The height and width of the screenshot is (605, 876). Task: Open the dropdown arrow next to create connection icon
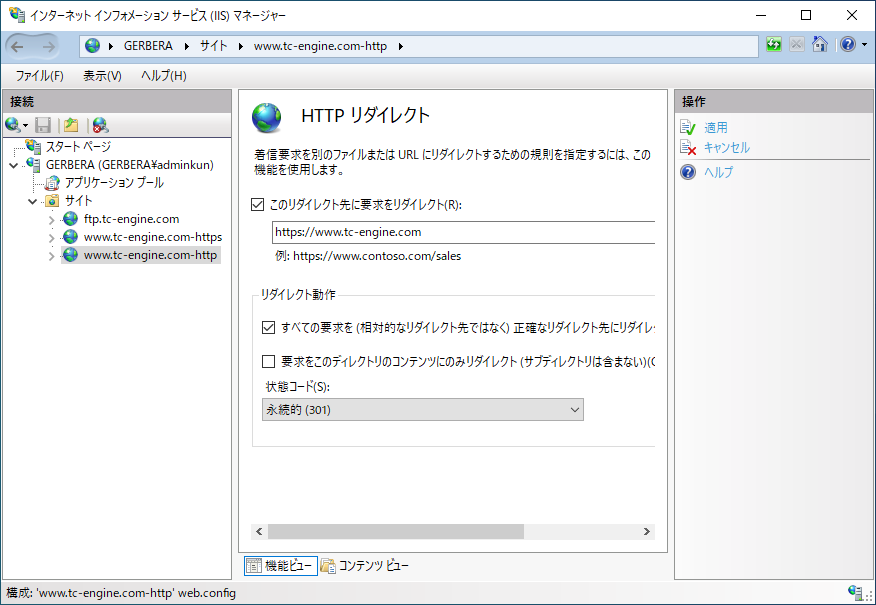point(25,125)
